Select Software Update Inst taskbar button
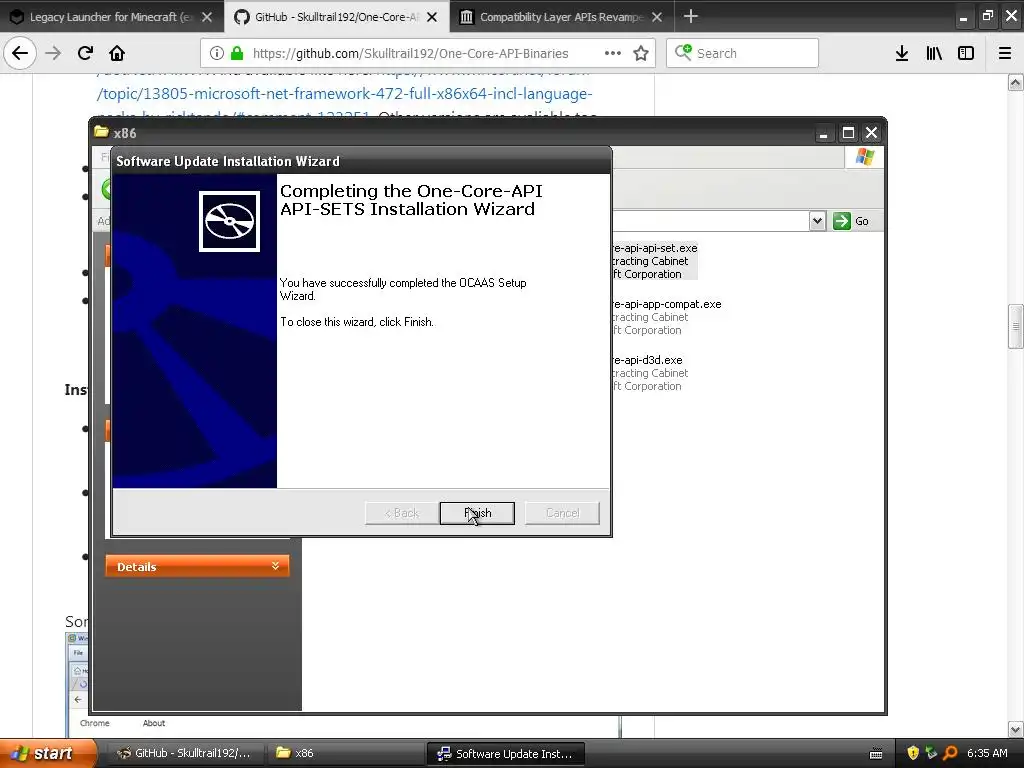 point(505,753)
